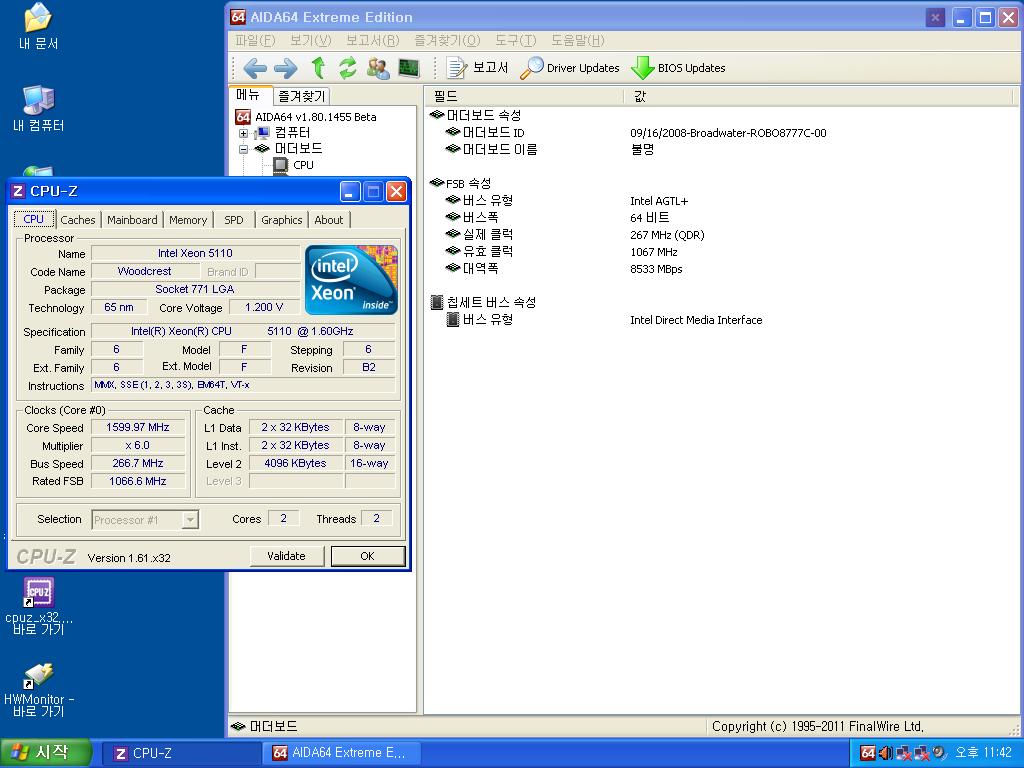
Task: Click the Intel Direct Media Interface value
Action: click(696, 320)
